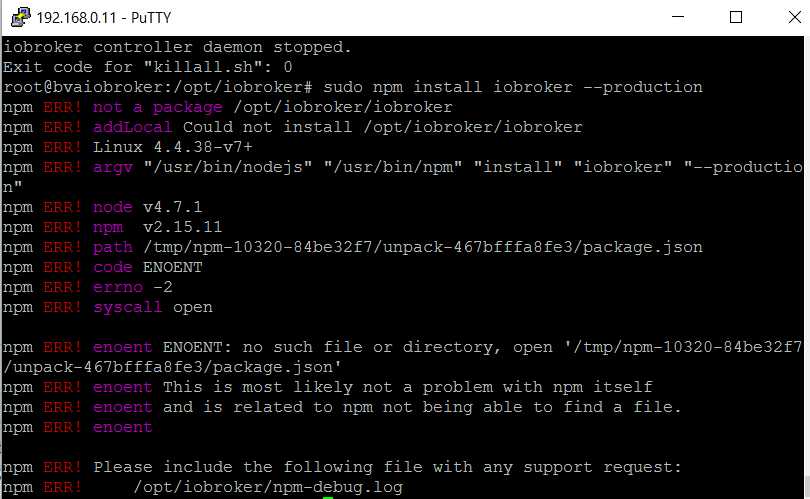Click the "syscall open" line
The width and height of the screenshot is (810, 499).
coord(152,307)
